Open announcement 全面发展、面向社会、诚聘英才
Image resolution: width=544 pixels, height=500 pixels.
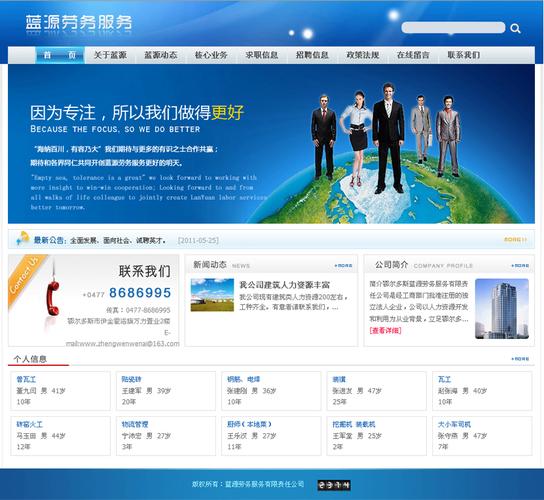118,240
